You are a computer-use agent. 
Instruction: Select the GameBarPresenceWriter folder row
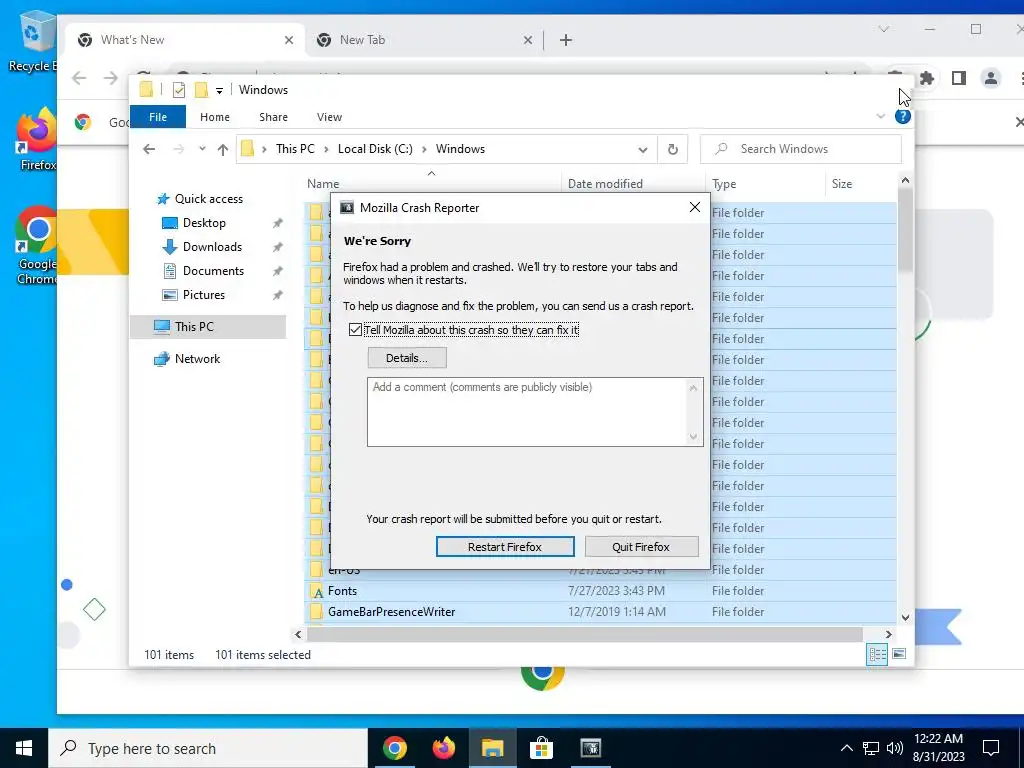tap(600, 612)
